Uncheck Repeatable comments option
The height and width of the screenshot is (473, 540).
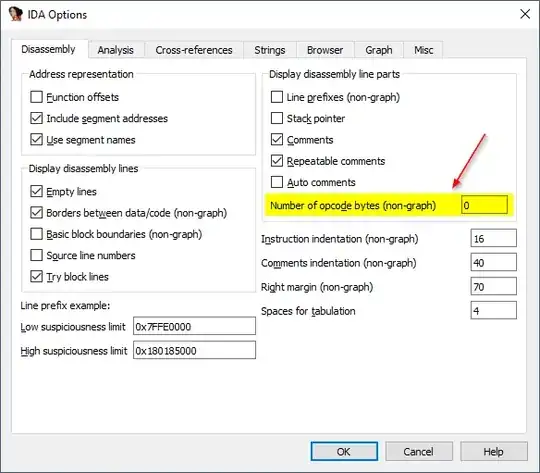(x=277, y=161)
